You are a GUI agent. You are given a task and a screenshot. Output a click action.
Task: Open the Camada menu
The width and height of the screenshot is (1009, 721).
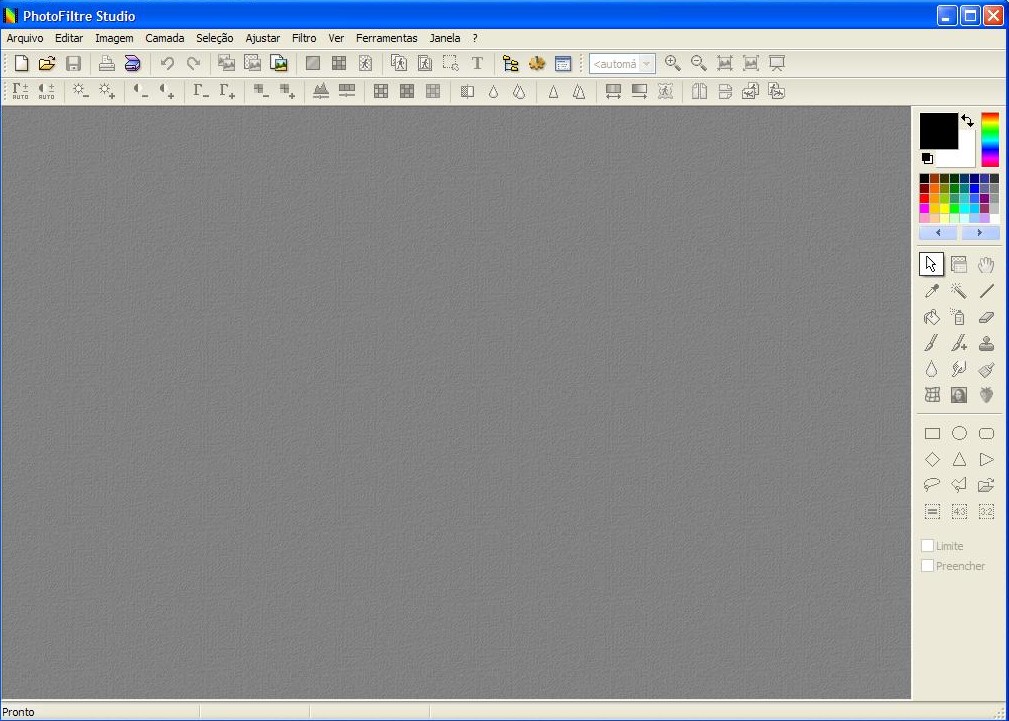(165, 38)
